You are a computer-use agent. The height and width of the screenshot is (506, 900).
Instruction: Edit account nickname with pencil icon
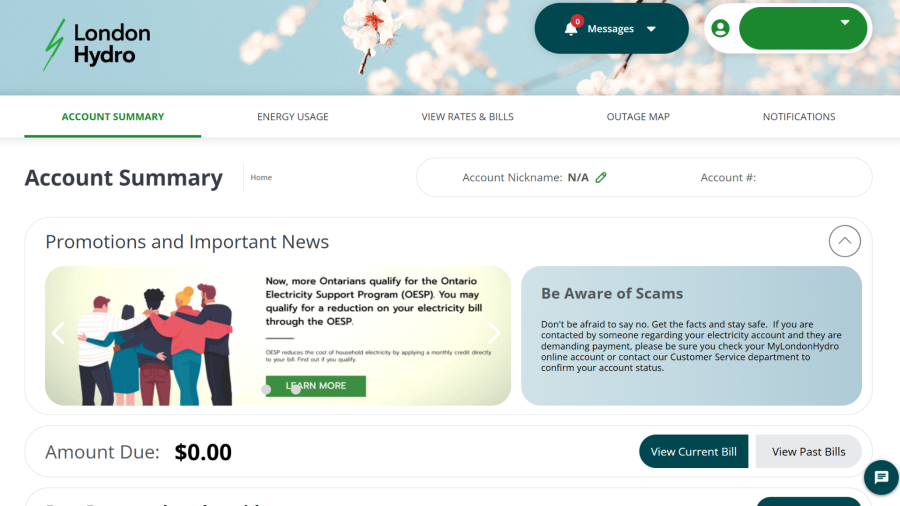tap(601, 177)
